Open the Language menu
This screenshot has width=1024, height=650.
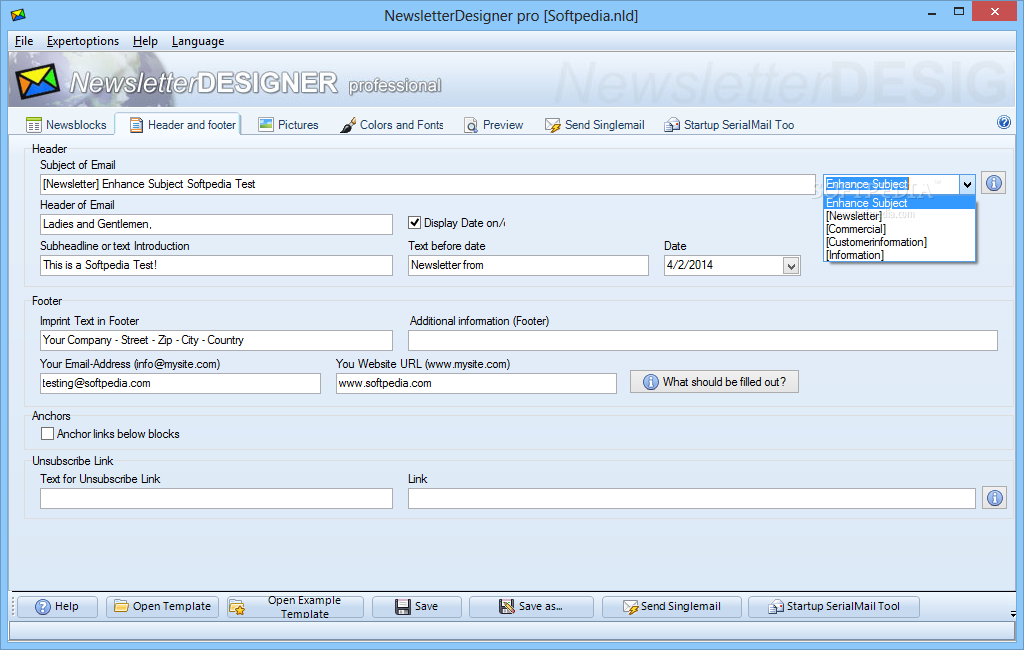coord(198,41)
